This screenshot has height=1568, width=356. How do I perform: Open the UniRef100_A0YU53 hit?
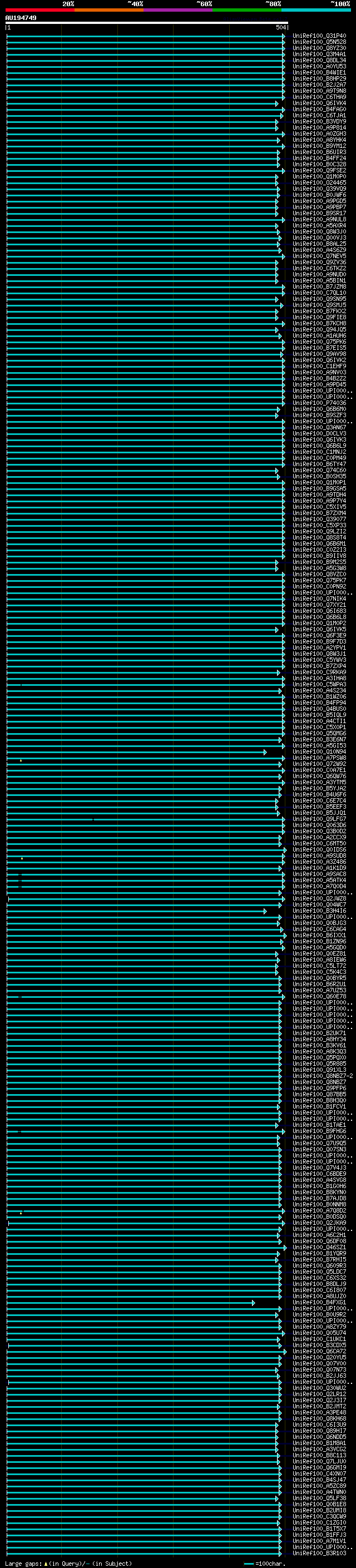pyautogui.click(x=319, y=66)
